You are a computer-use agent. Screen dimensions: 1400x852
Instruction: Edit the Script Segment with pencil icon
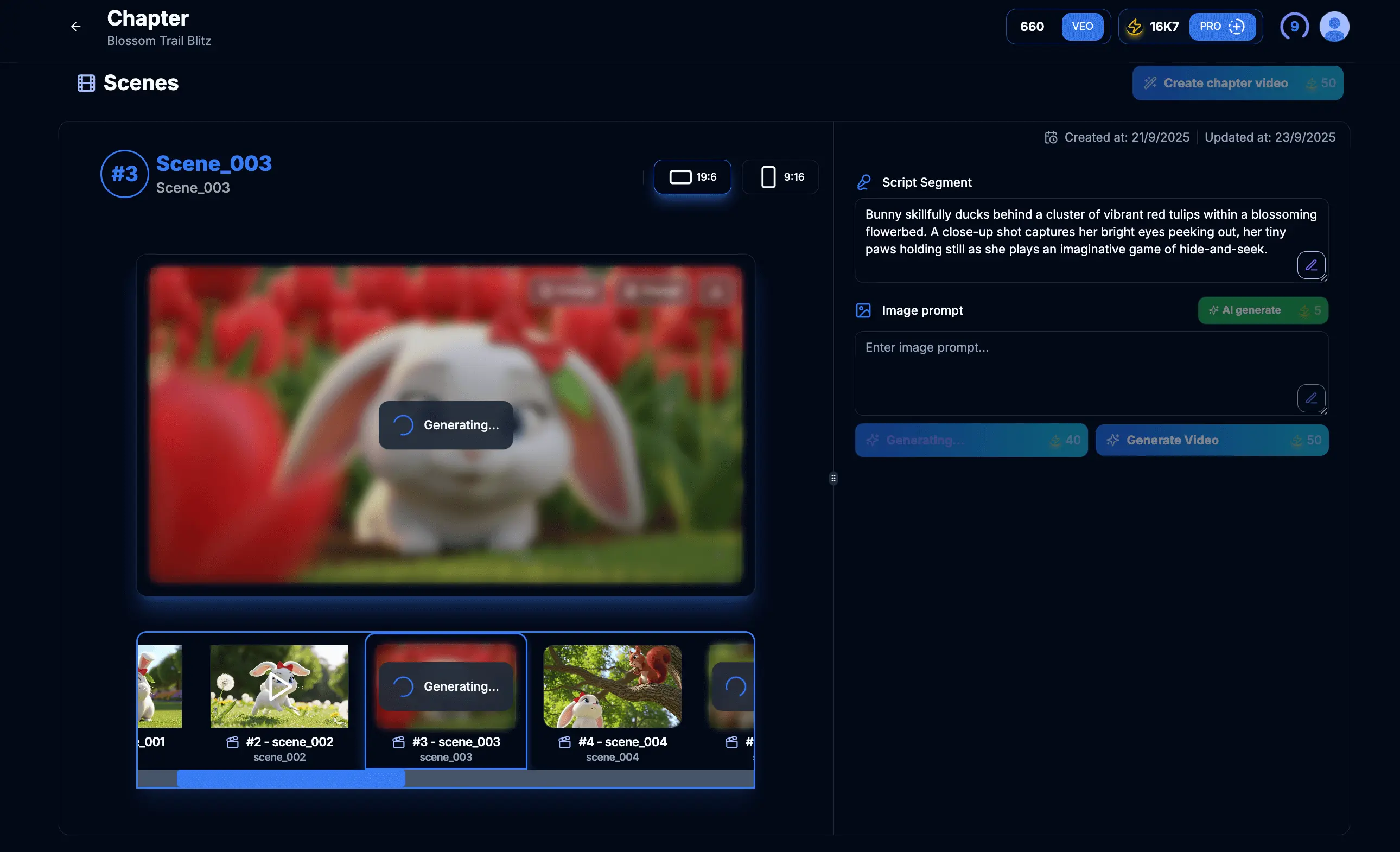1311,265
